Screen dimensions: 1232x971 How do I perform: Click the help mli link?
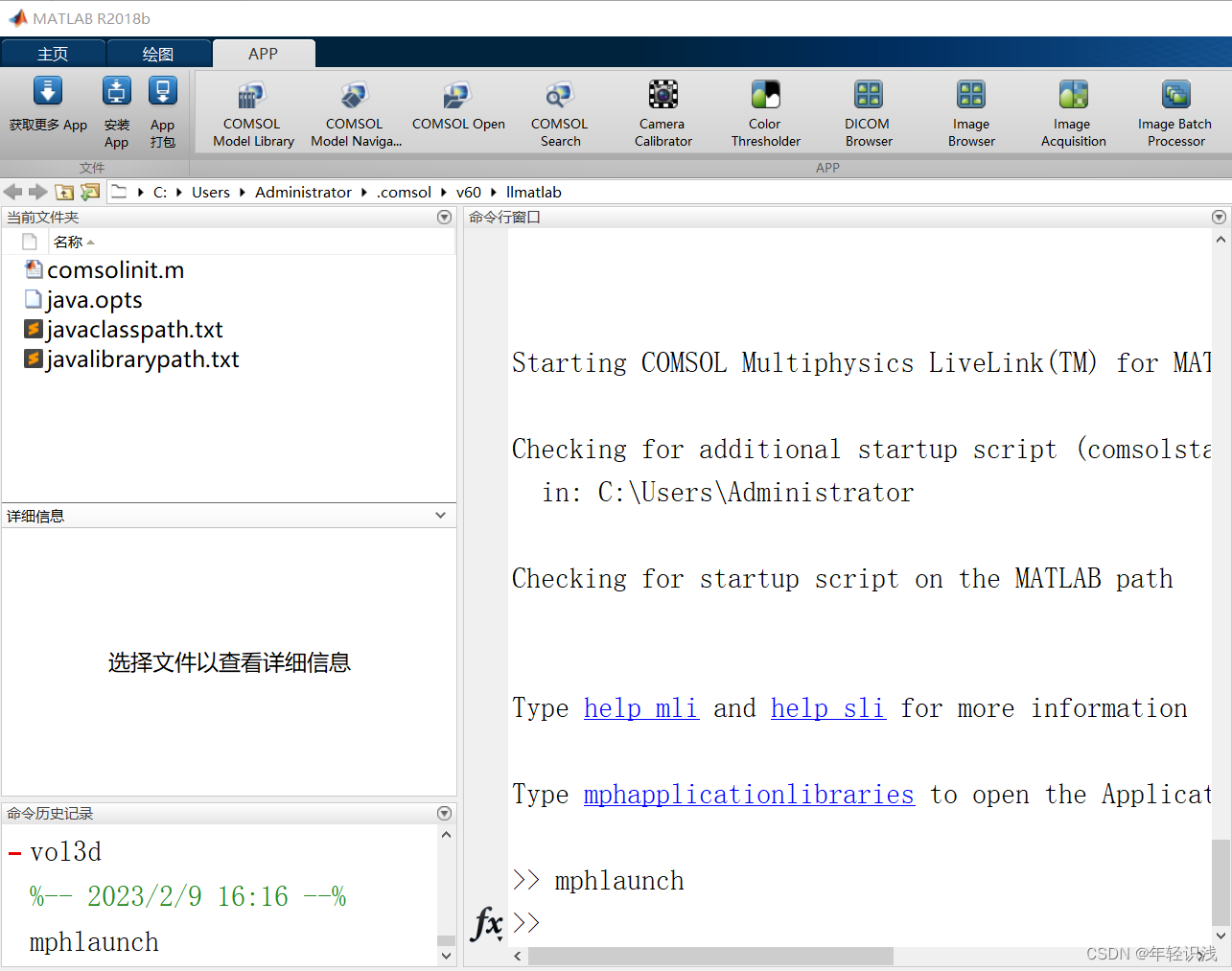(x=640, y=707)
